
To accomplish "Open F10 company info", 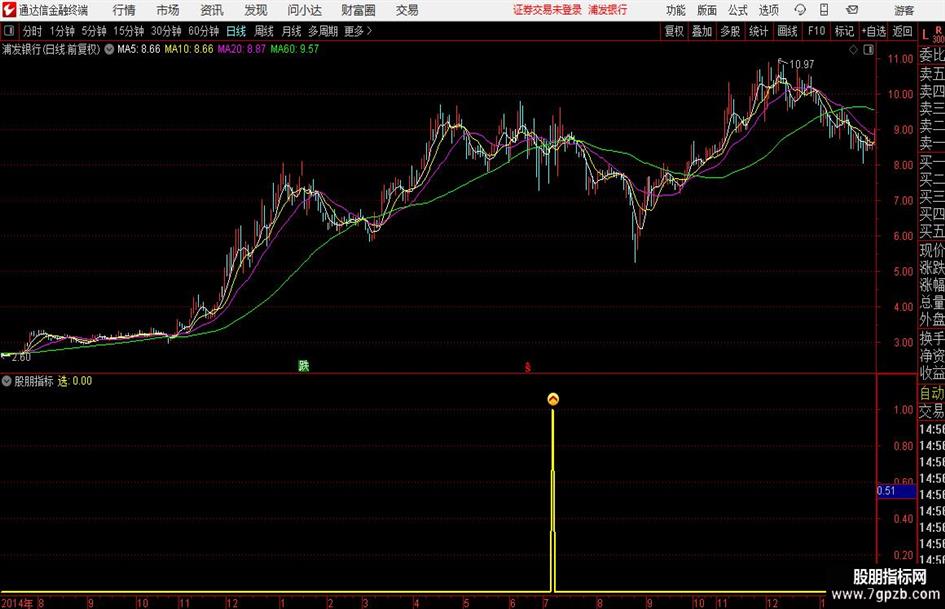I will [817, 31].
